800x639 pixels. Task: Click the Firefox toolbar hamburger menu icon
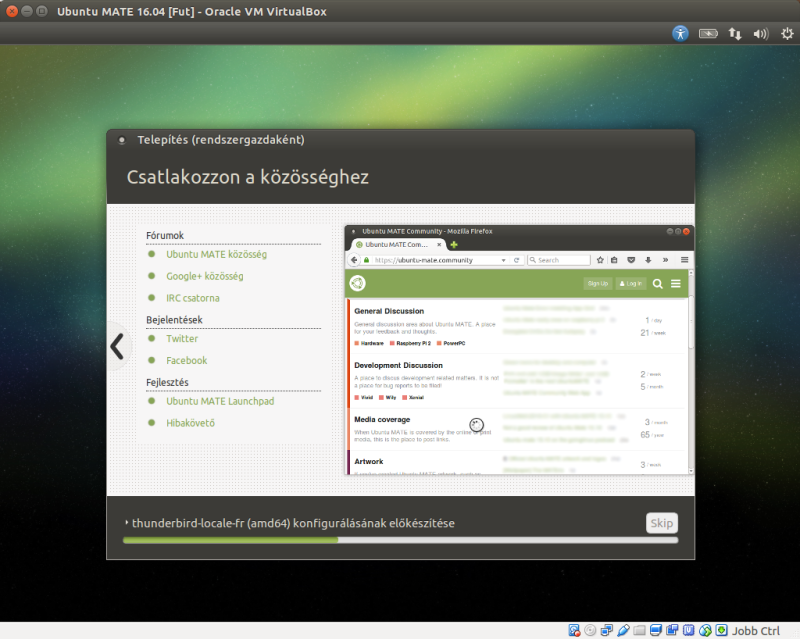click(x=684, y=260)
